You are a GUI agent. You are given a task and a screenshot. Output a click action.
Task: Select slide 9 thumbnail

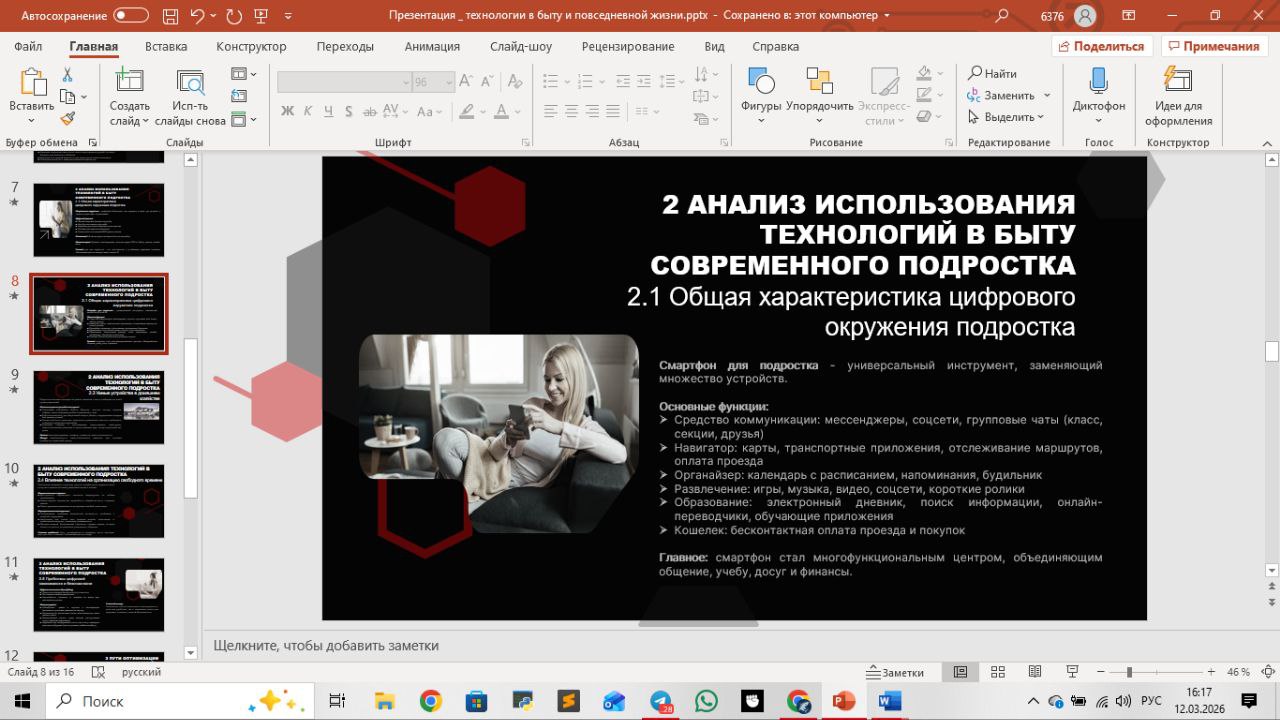click(x=99, y=407)
